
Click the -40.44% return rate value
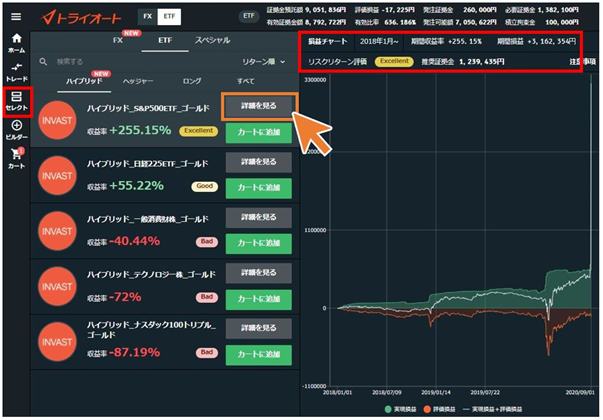(x=134, y=241)
